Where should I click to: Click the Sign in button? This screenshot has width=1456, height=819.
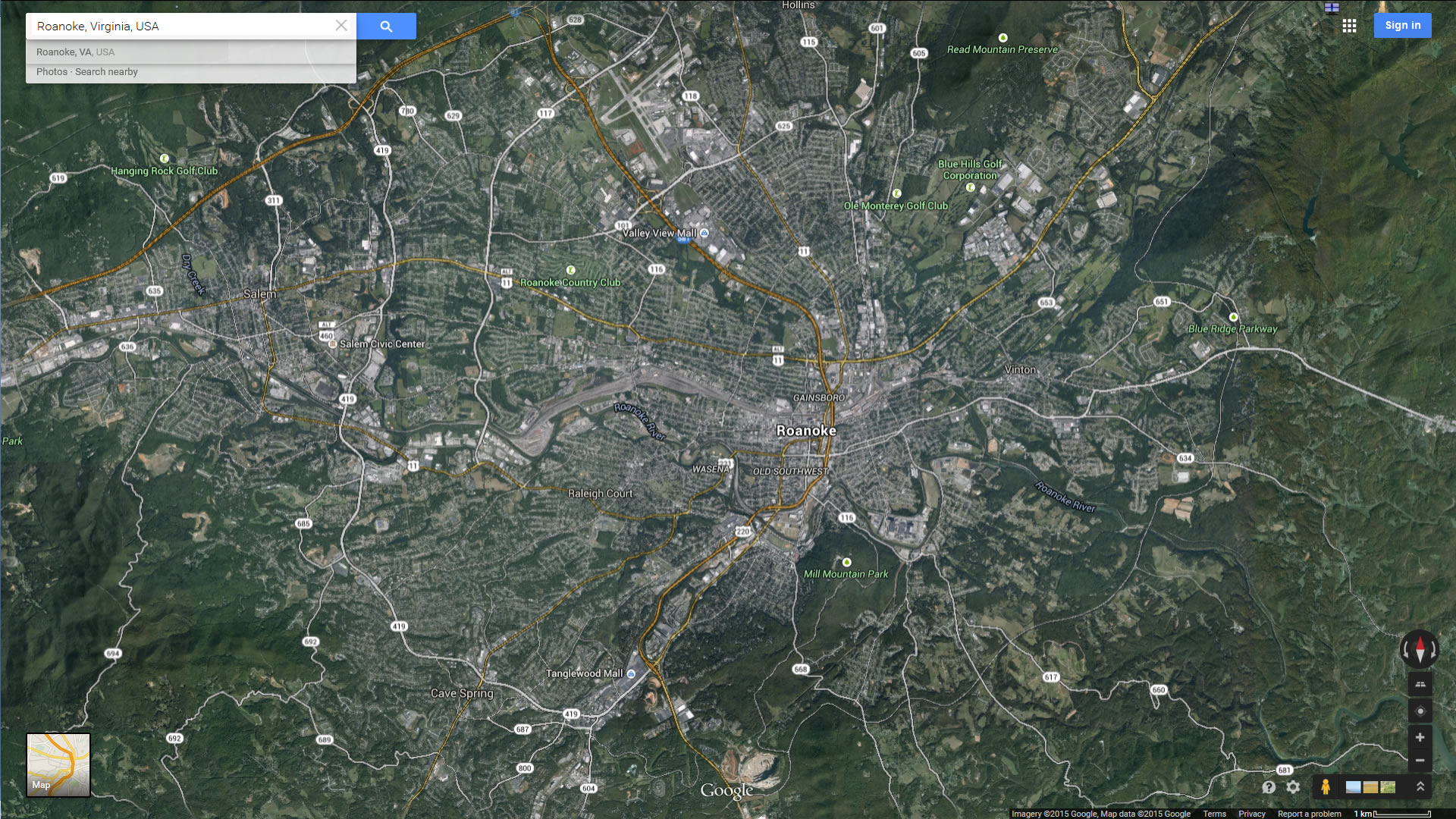(x=1402, y=26)
